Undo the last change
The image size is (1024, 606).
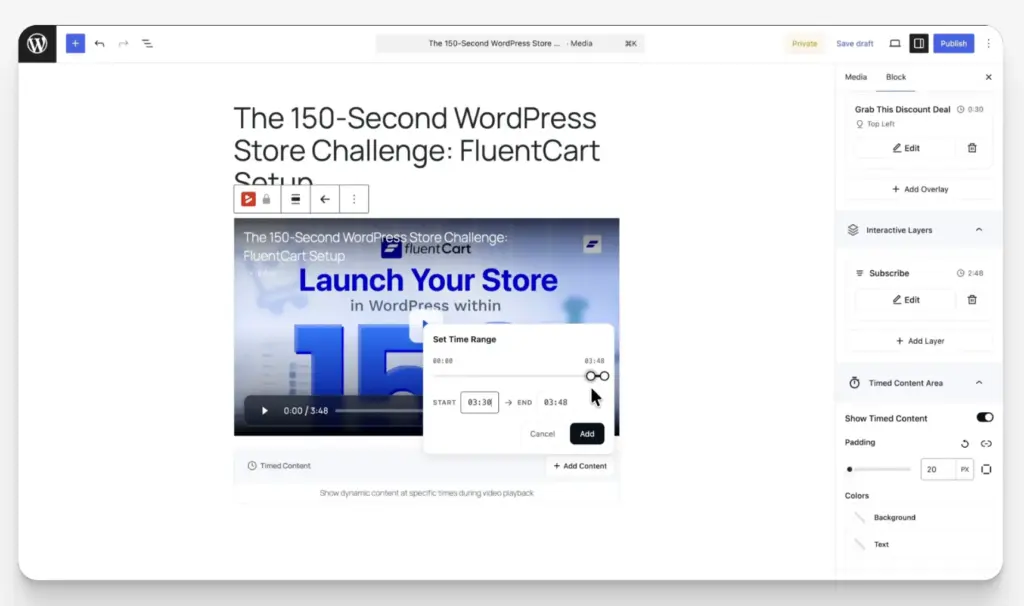coord(99,44)
